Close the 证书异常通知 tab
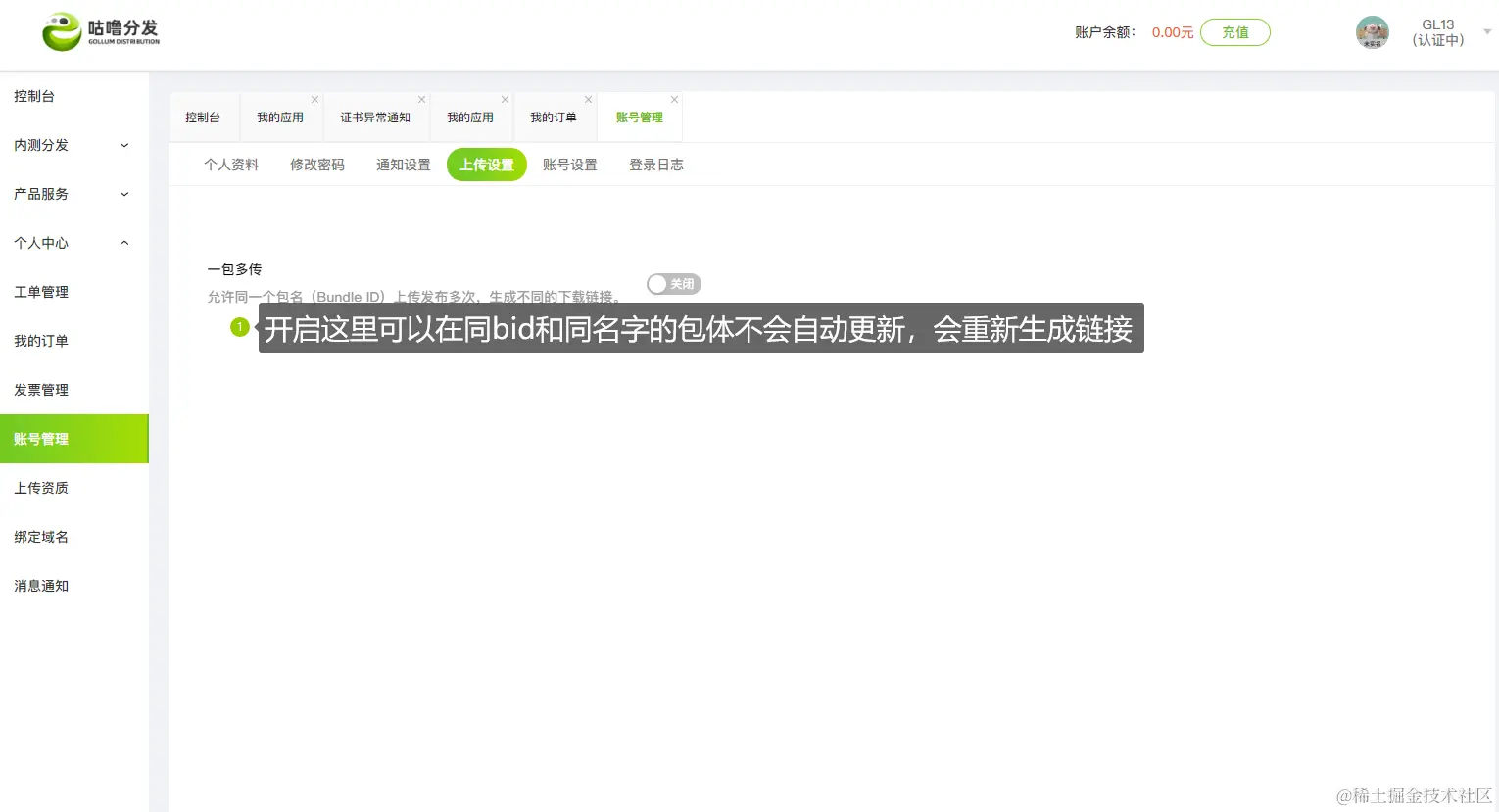The width and height of the screenshot is (1499, 812). pyautogui.click(x=421, y=99)
